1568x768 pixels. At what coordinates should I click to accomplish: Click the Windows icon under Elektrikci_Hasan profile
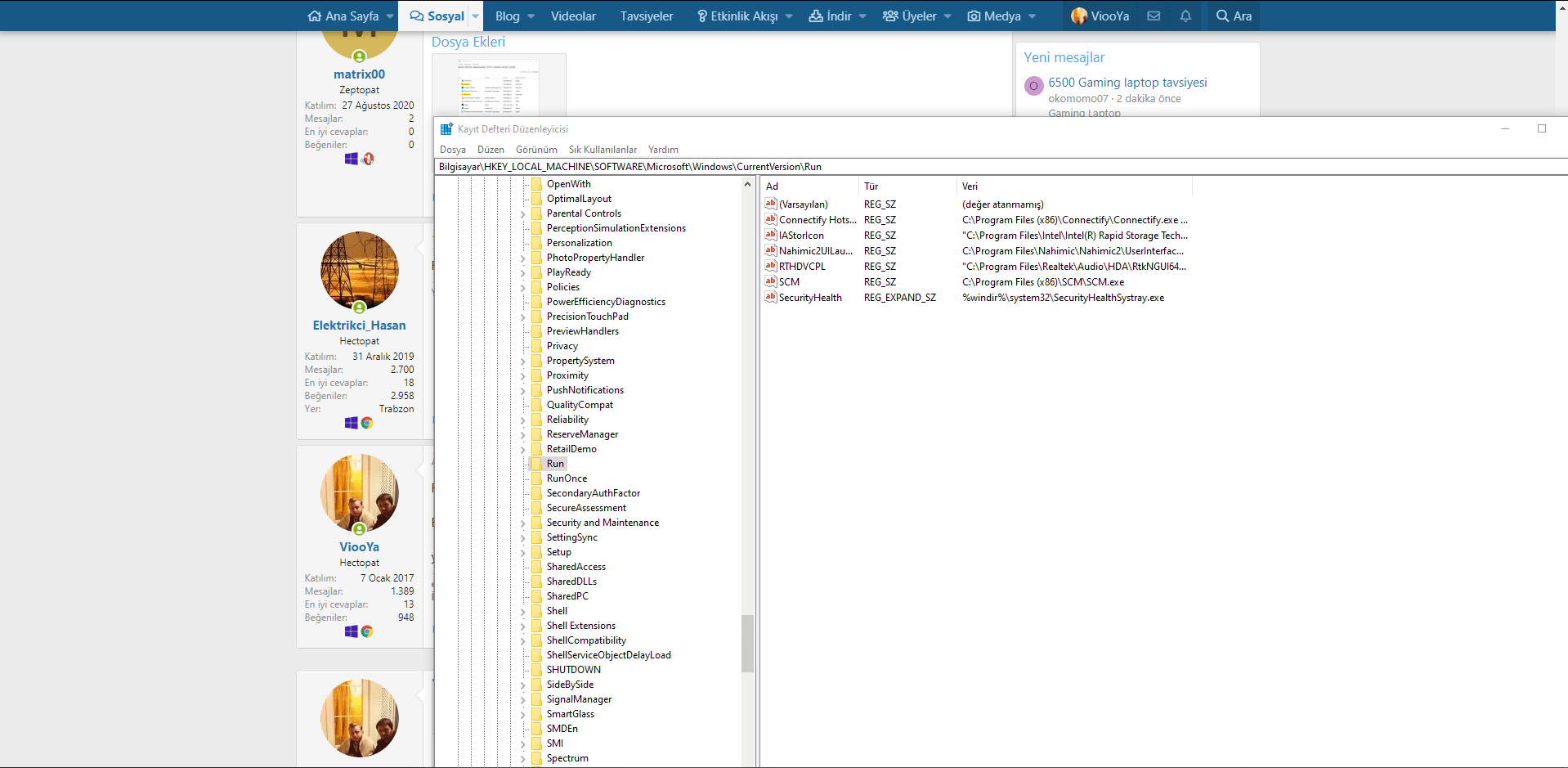352,423
